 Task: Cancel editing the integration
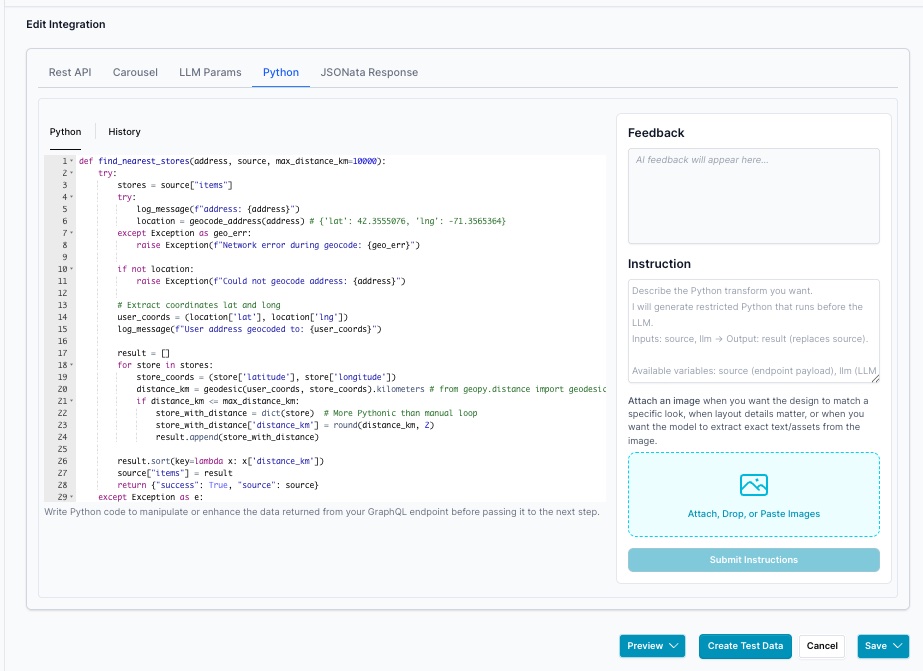coord(821,646)
